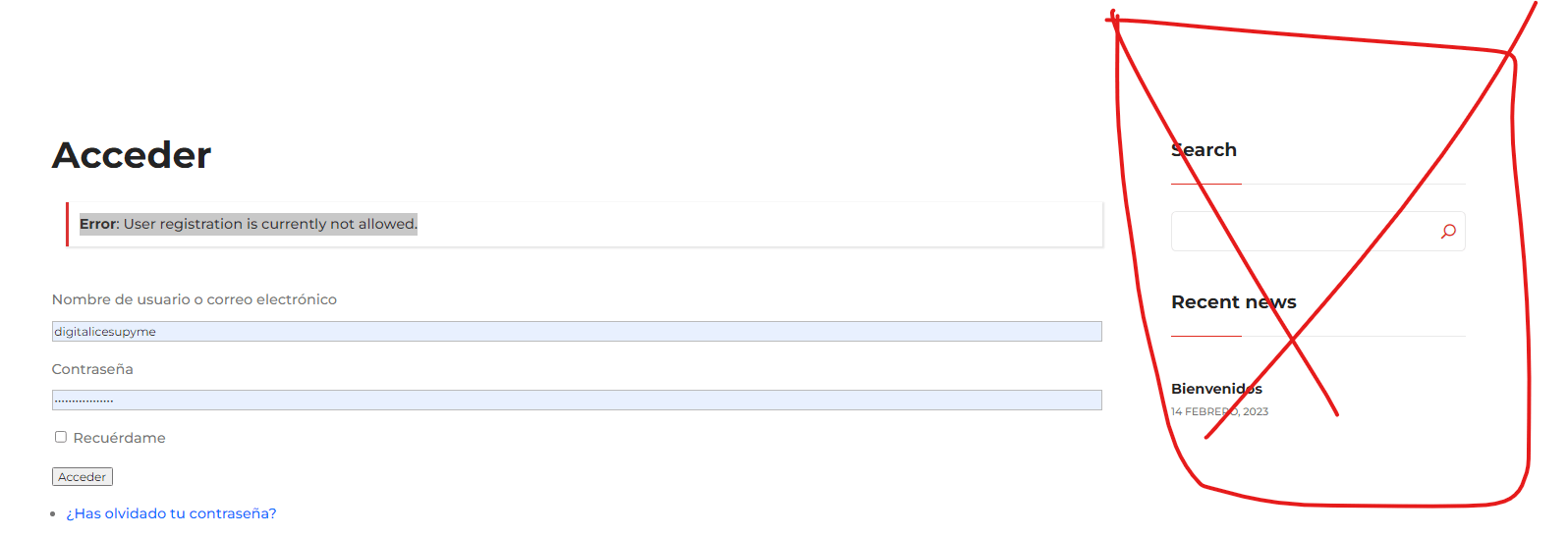Click the bold Error word in notice
Image resolution: width=1568 pixels, height=537 pixels.
(x=98, y=224)
